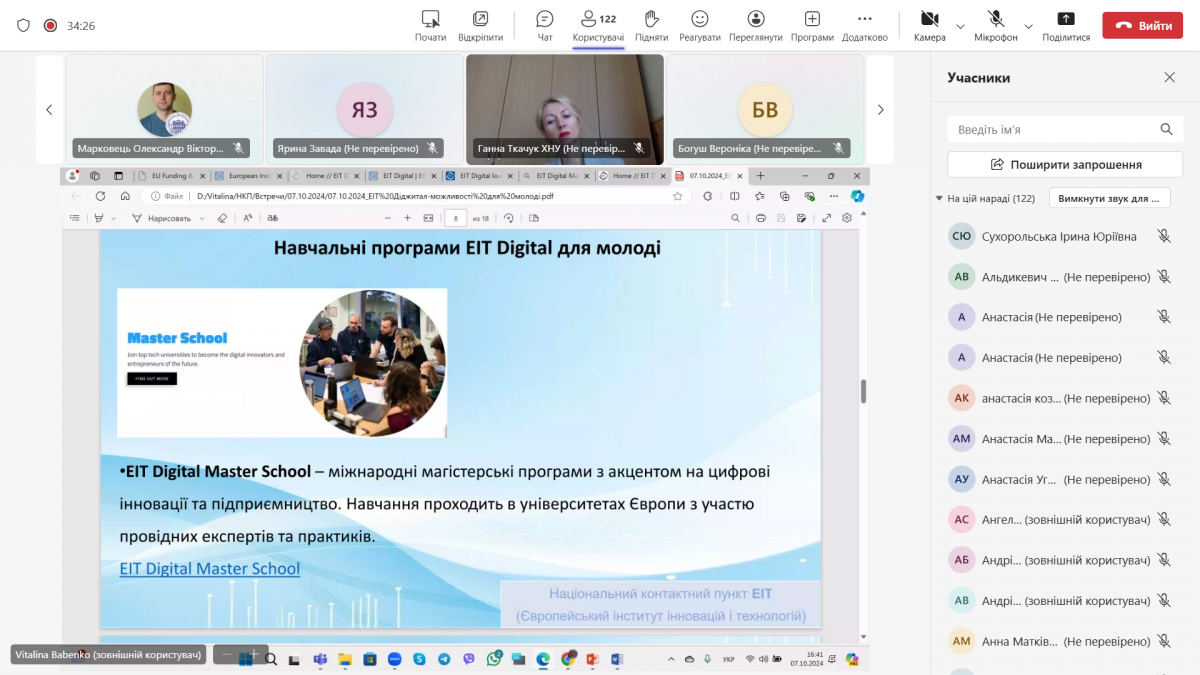Follow the EIT Digital Master School link
1200x675 pixels.
(x=209, y=568)
